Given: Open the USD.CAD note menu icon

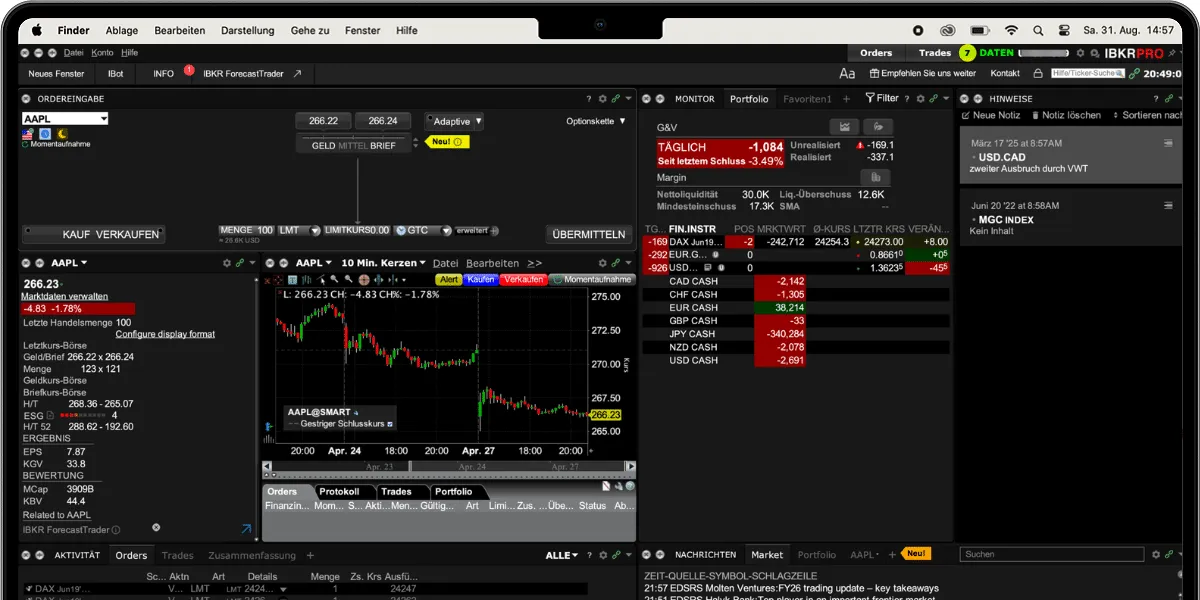Looking at the screenshot, I should 1167,144.
